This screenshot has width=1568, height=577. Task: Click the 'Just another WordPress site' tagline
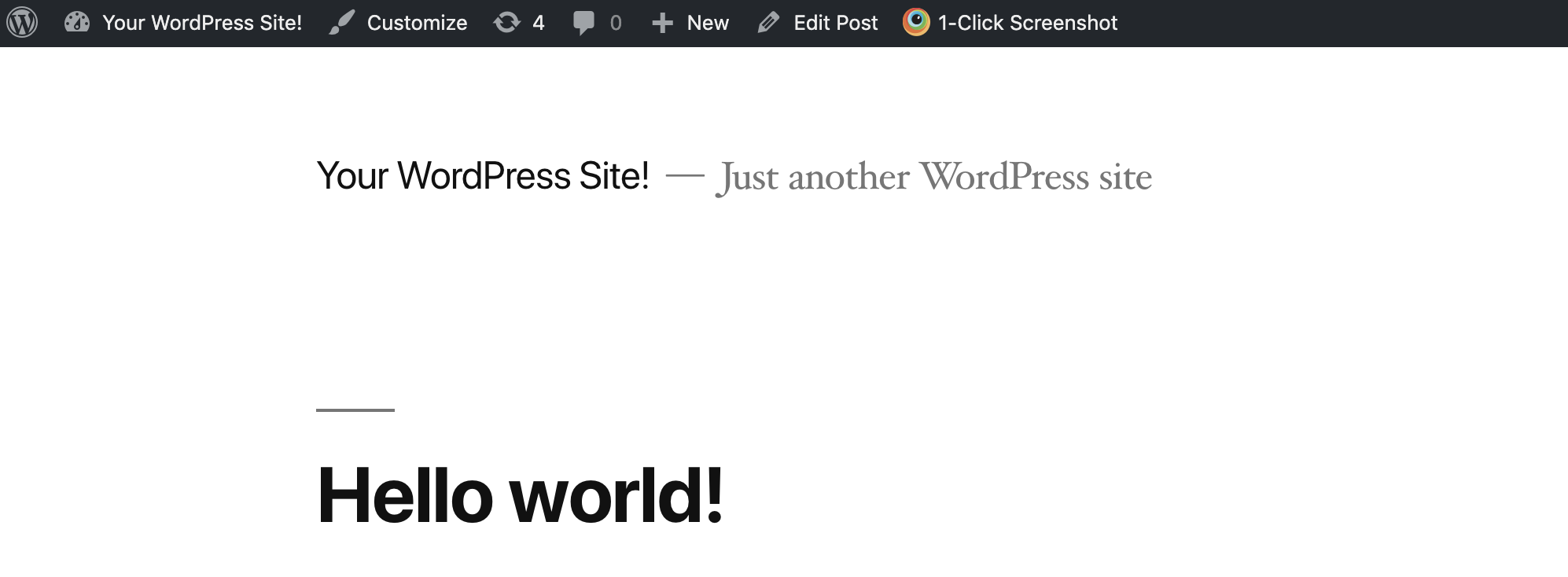pyautogui.click(x=933, y=177)
